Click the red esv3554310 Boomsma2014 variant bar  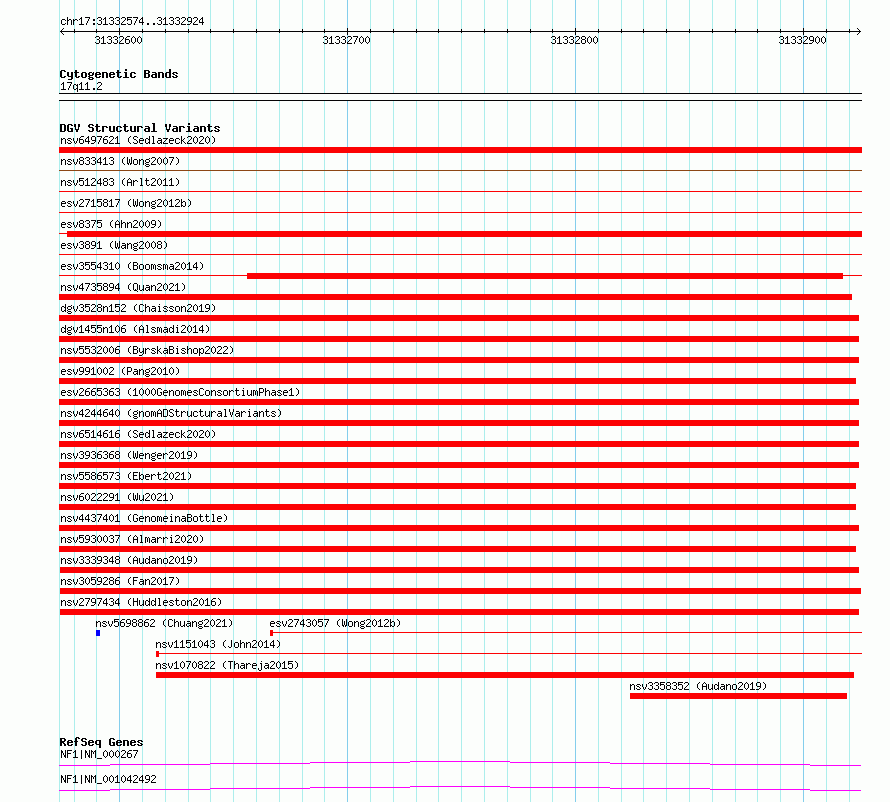tap(545, 276)
